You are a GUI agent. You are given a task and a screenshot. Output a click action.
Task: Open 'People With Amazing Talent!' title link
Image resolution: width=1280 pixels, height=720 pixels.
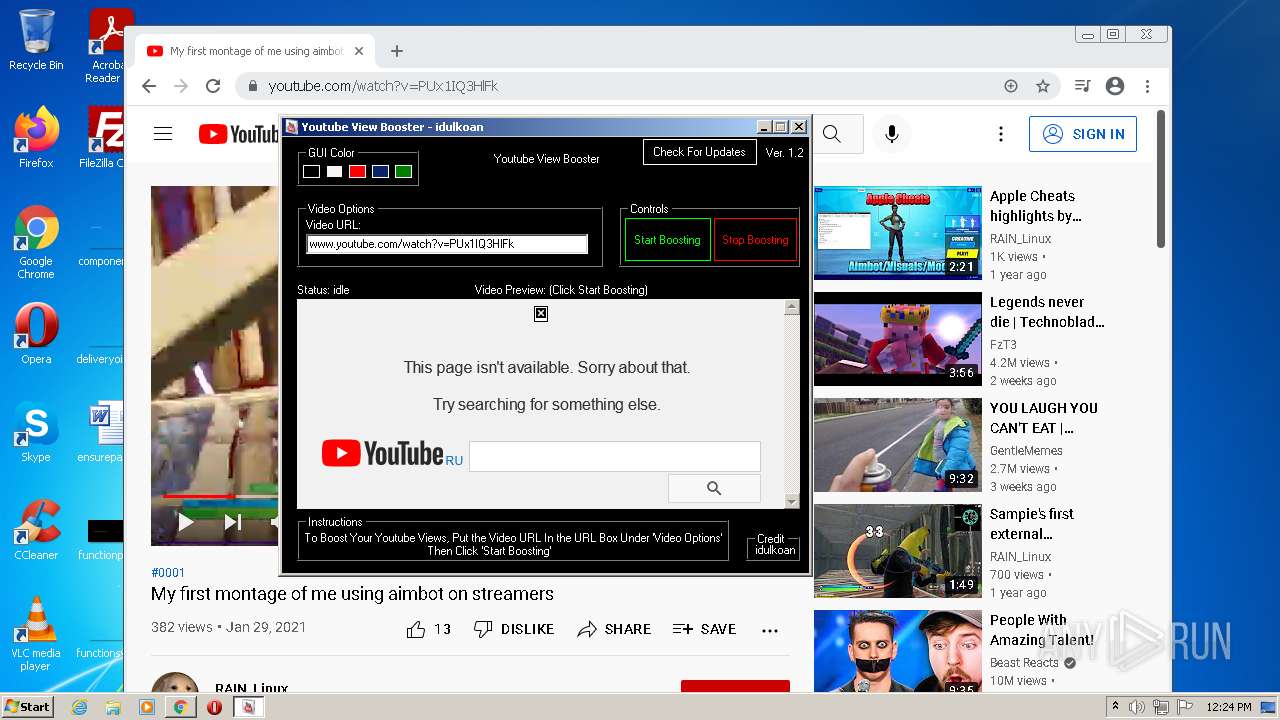click(1042, 630)
